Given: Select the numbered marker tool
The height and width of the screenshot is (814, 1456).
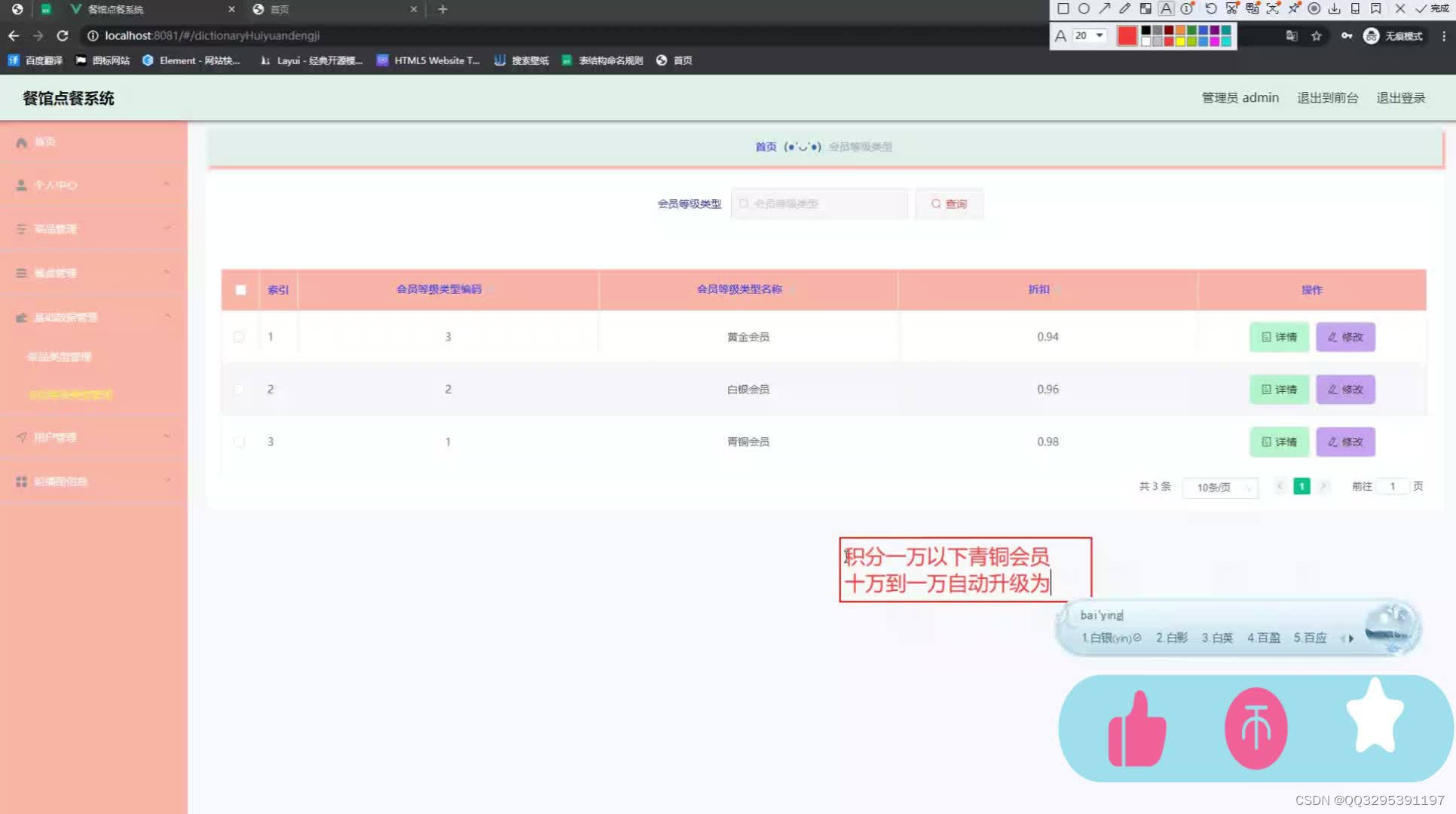Looking at the screenshot, I should click(1187, 9).
